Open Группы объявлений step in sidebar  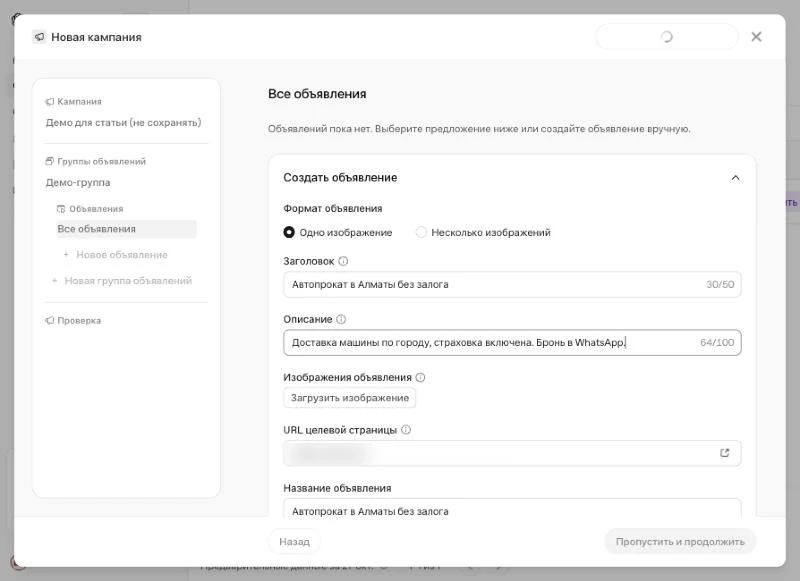pos(95,161)
